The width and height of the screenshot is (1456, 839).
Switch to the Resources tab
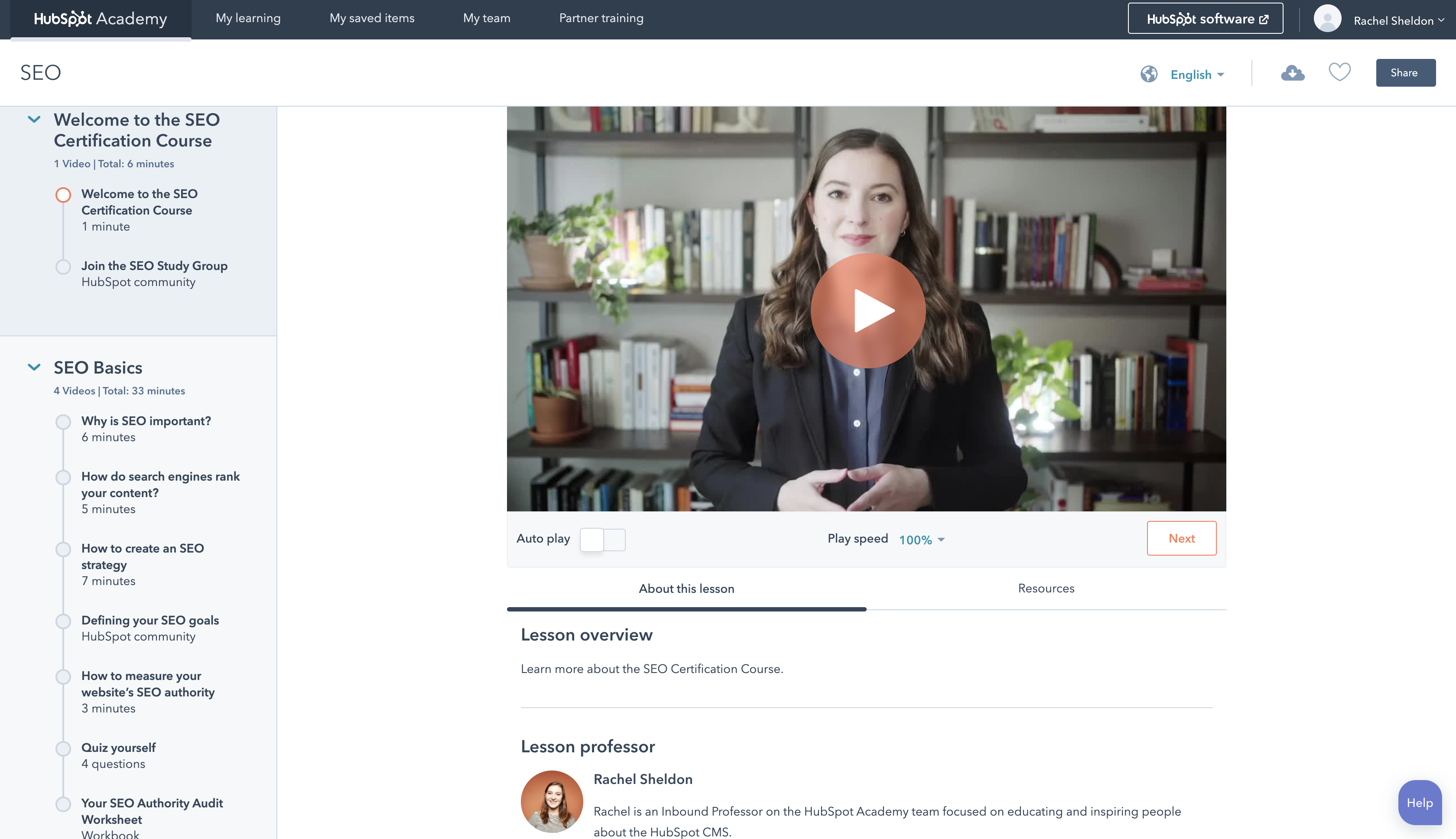[1046, 589]
